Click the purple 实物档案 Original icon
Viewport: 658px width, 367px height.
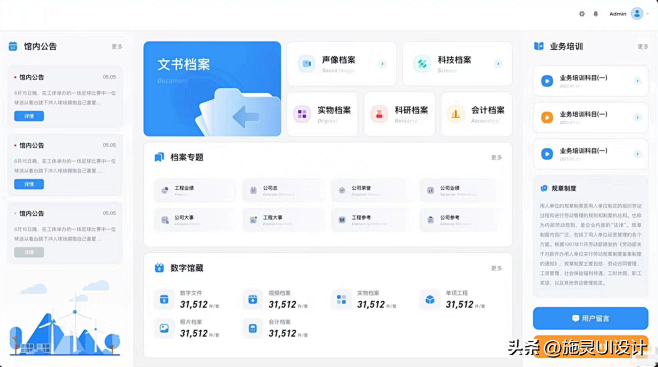point(302,114)
